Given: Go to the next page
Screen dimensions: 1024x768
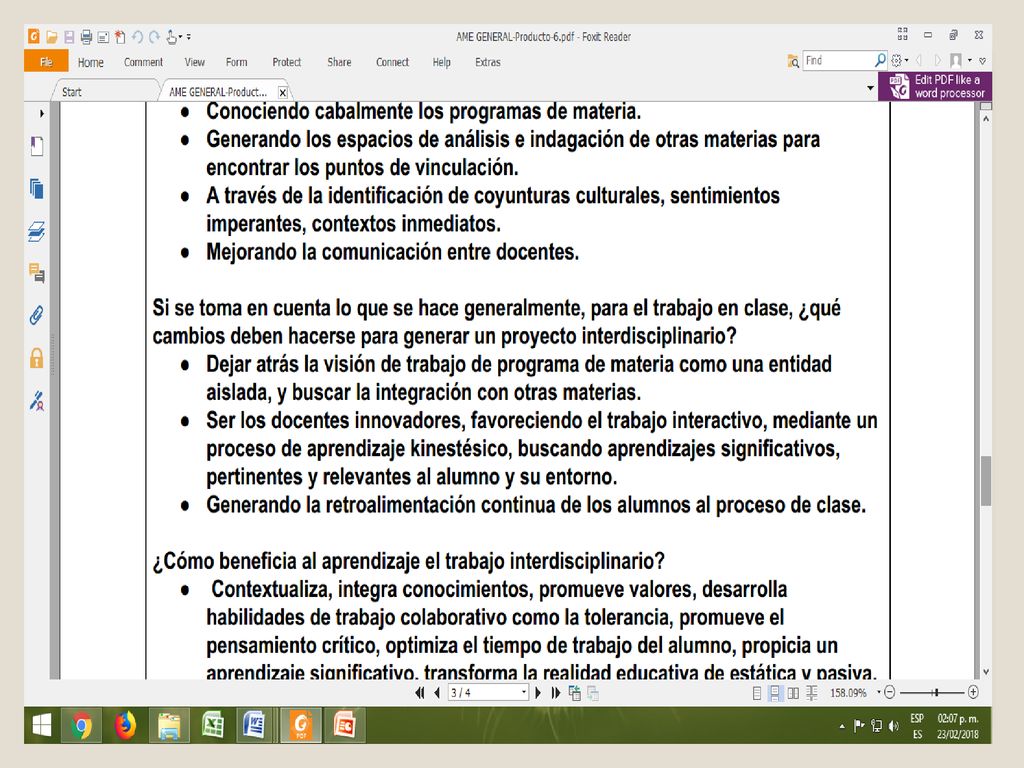Looking at the screenshot, I should click(x=538, y=693).
